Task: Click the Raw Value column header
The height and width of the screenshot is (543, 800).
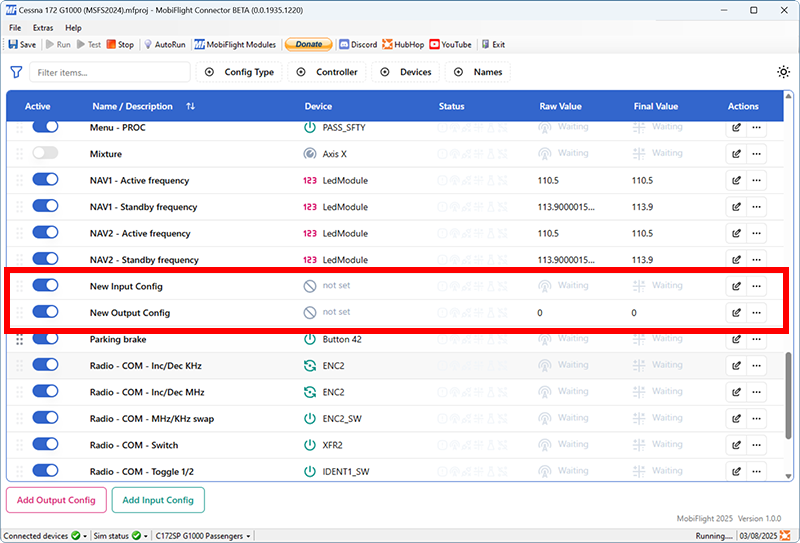Action: 560,106
